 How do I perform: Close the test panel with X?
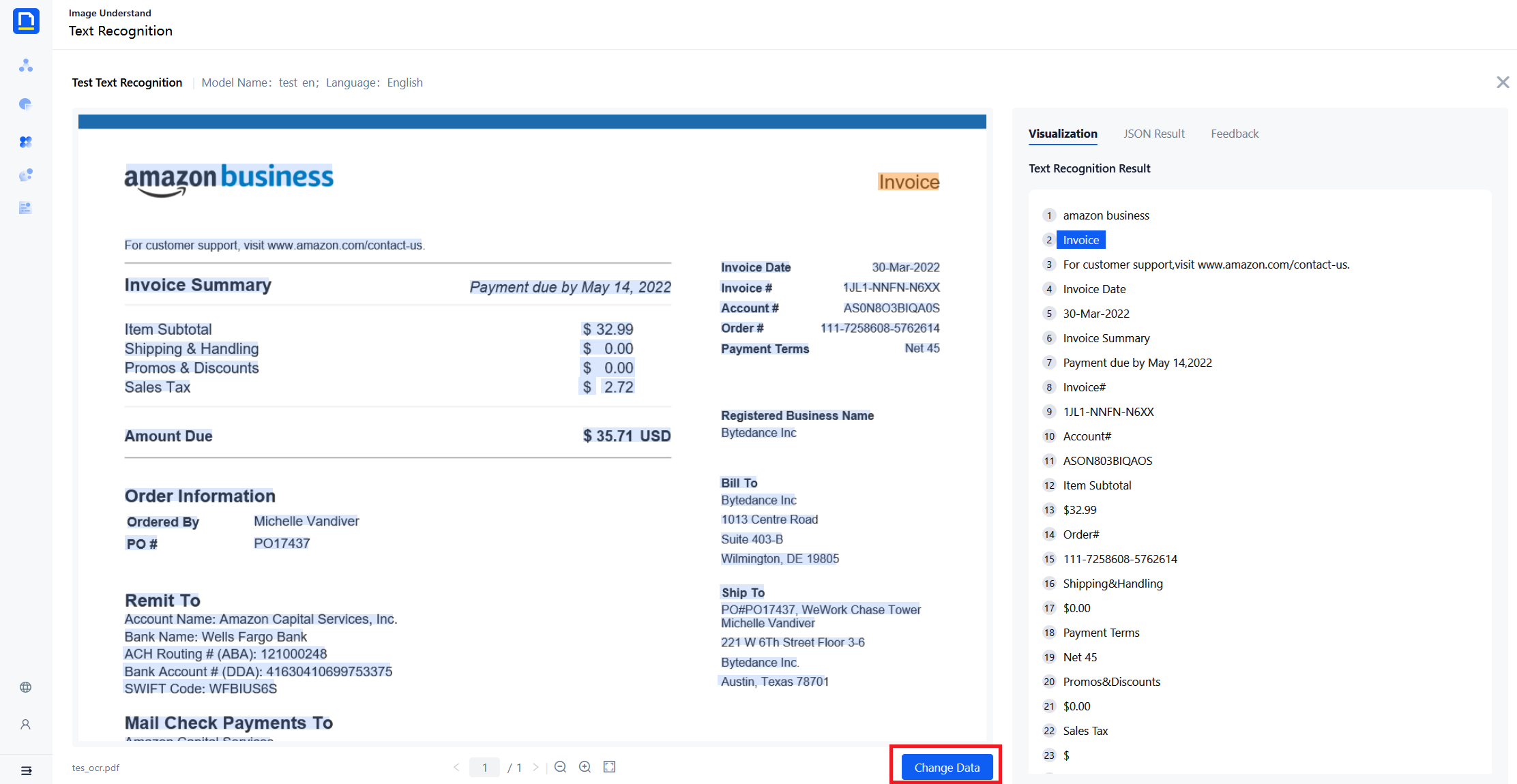[1503, 82]
